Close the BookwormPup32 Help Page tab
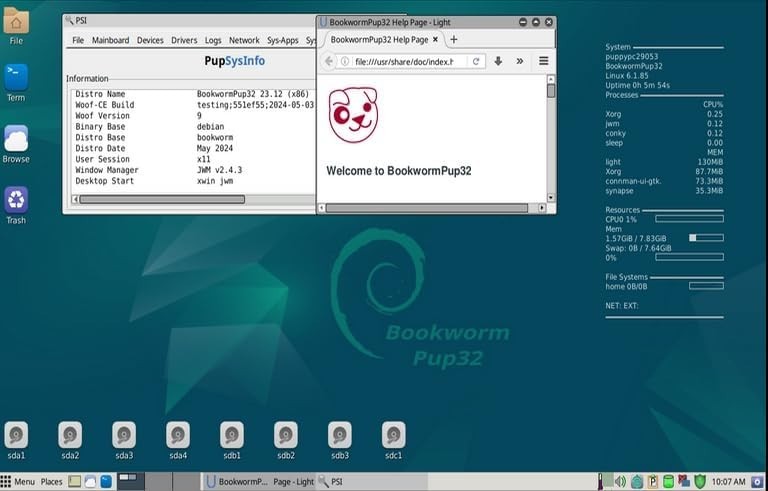The width and height of the screenshot is (768, 491). click(x=435, y=40)
